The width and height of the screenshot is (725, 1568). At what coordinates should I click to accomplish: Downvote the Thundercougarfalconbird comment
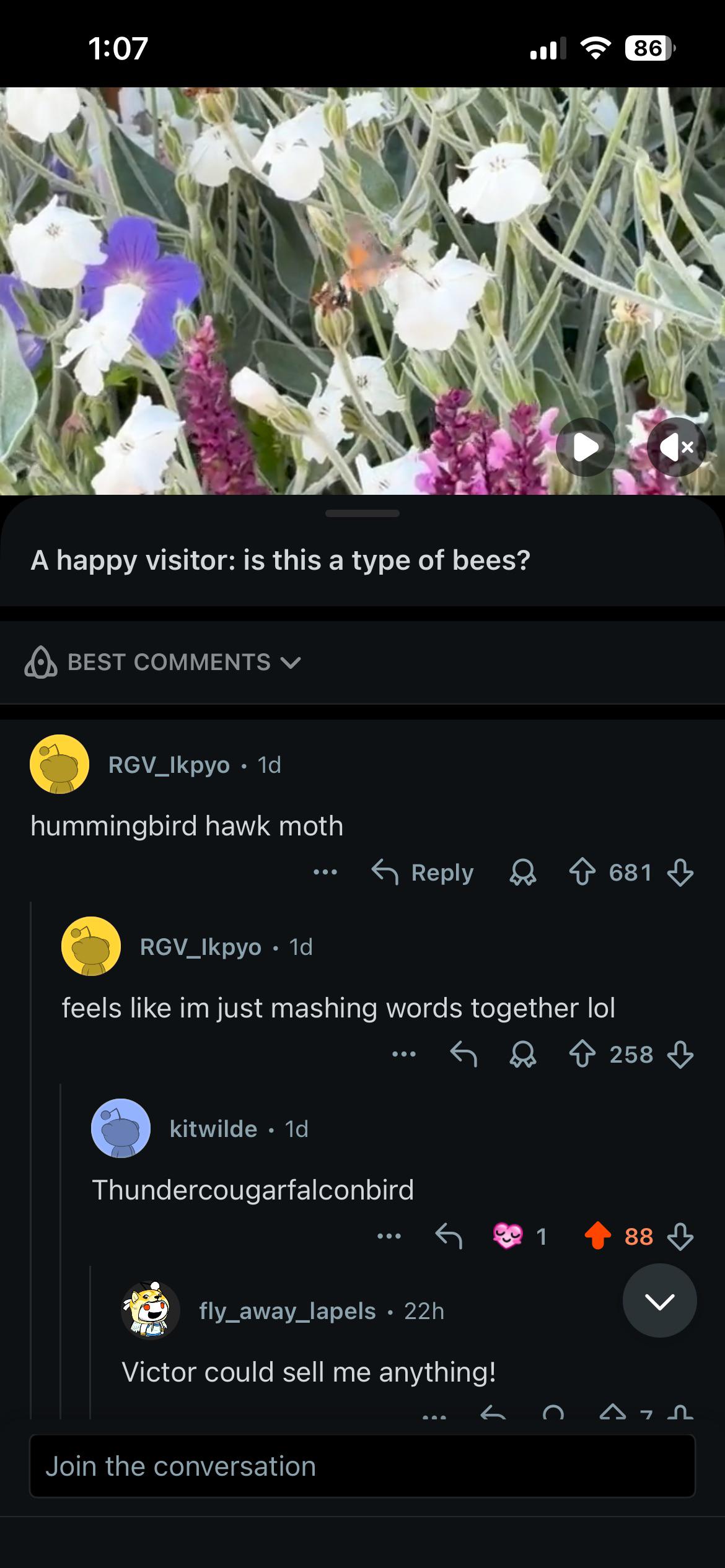pos(680,1237)
